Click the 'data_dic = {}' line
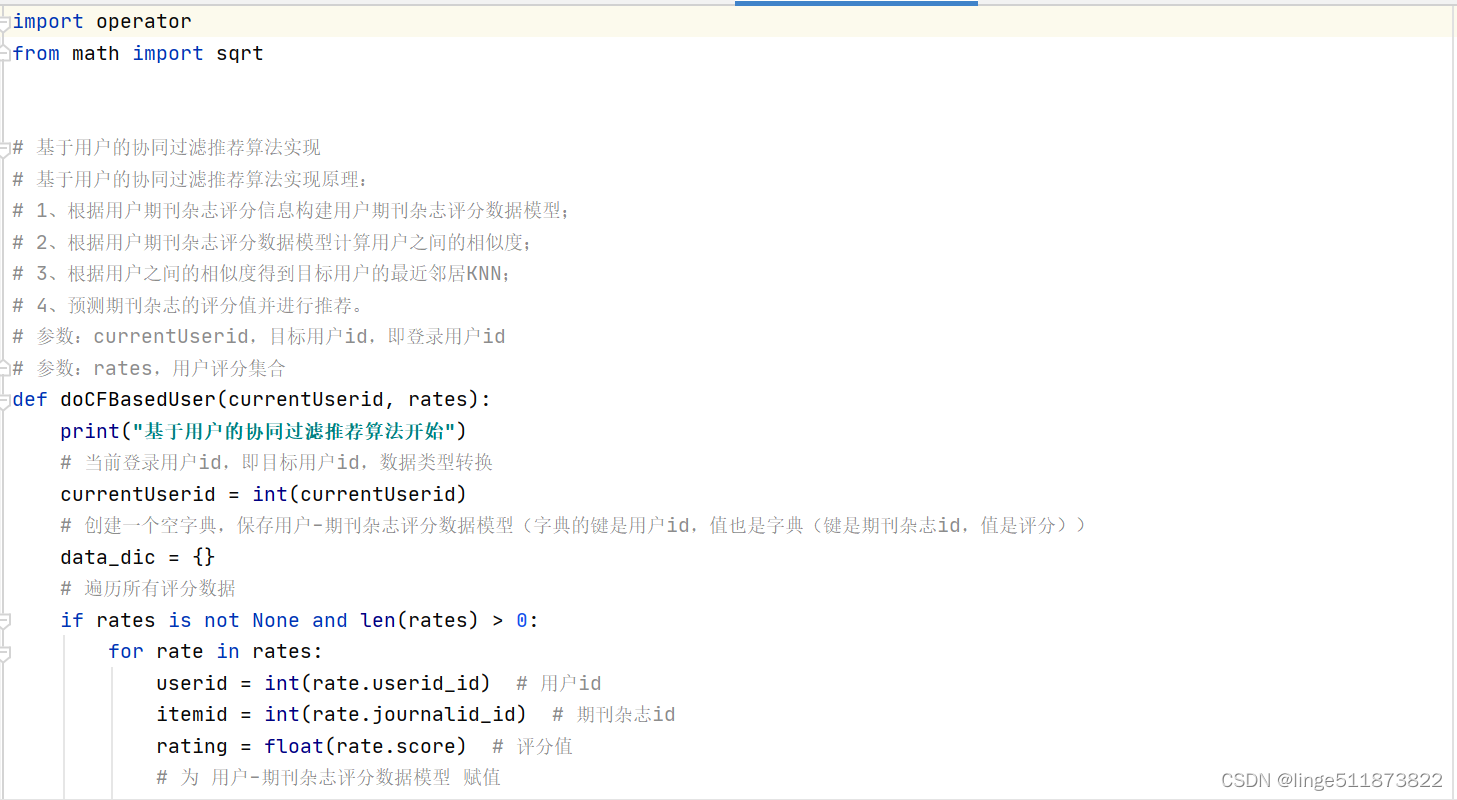1457x800 pixels. pos(138,557)
